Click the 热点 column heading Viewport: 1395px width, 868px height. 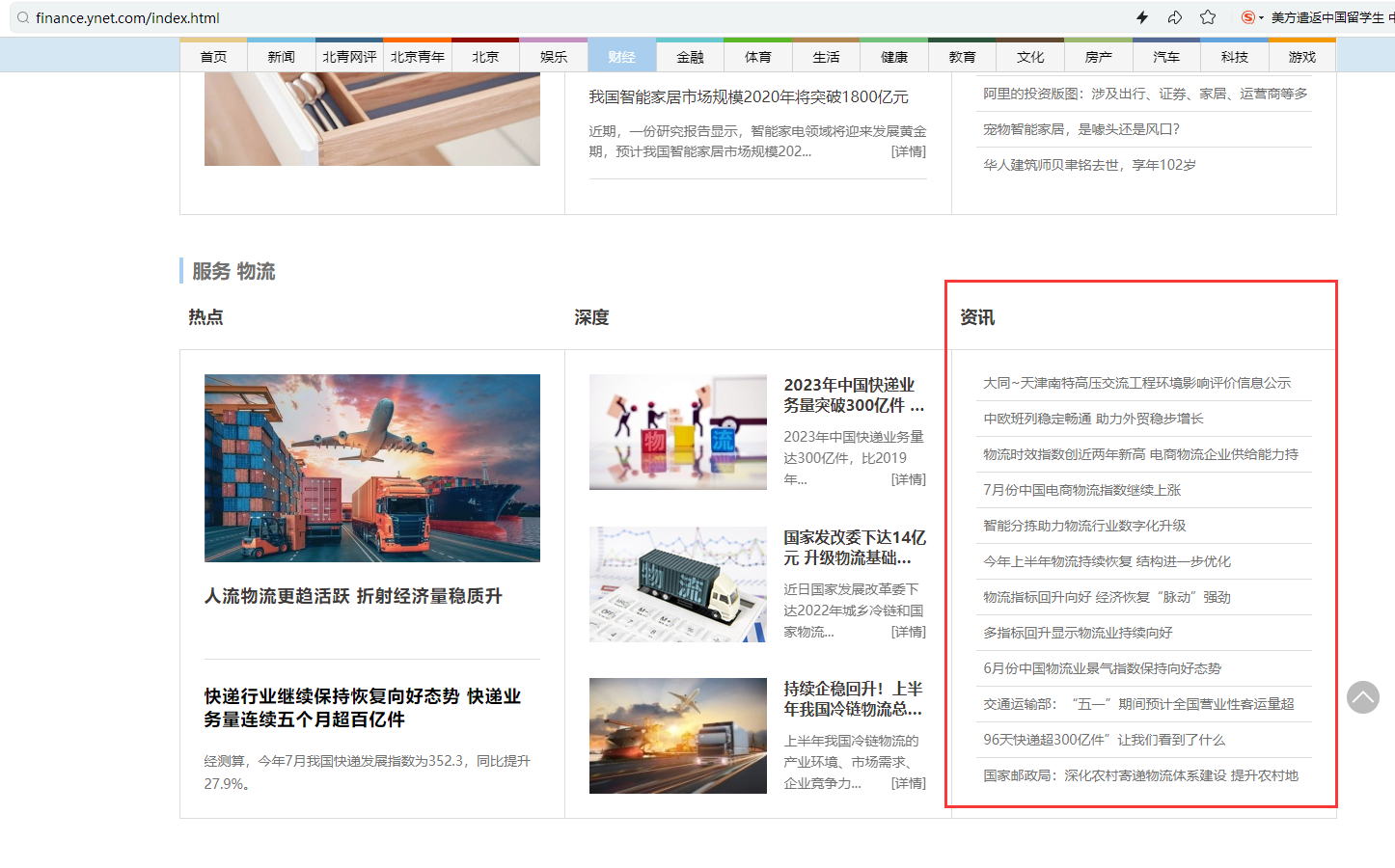coord(205,316)
